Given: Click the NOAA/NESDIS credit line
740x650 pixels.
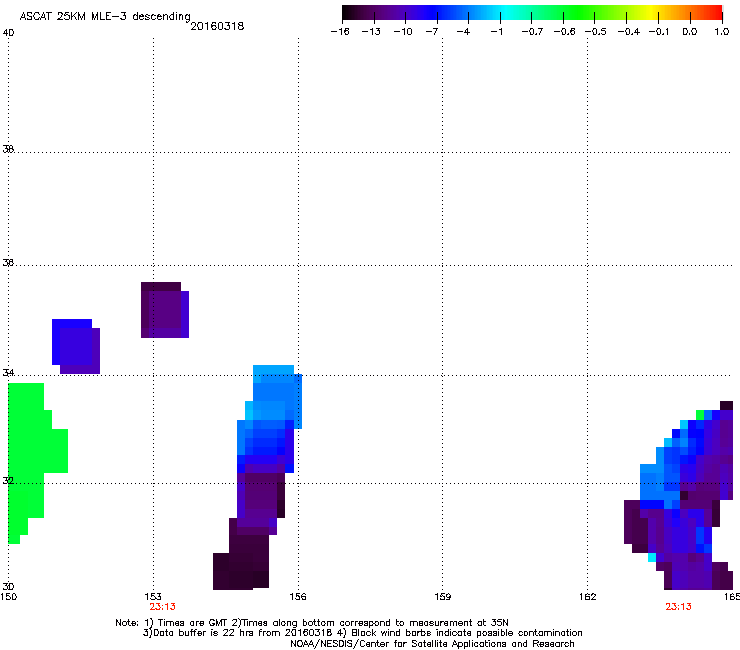Looking at the screenshot, I should [432, 644].
